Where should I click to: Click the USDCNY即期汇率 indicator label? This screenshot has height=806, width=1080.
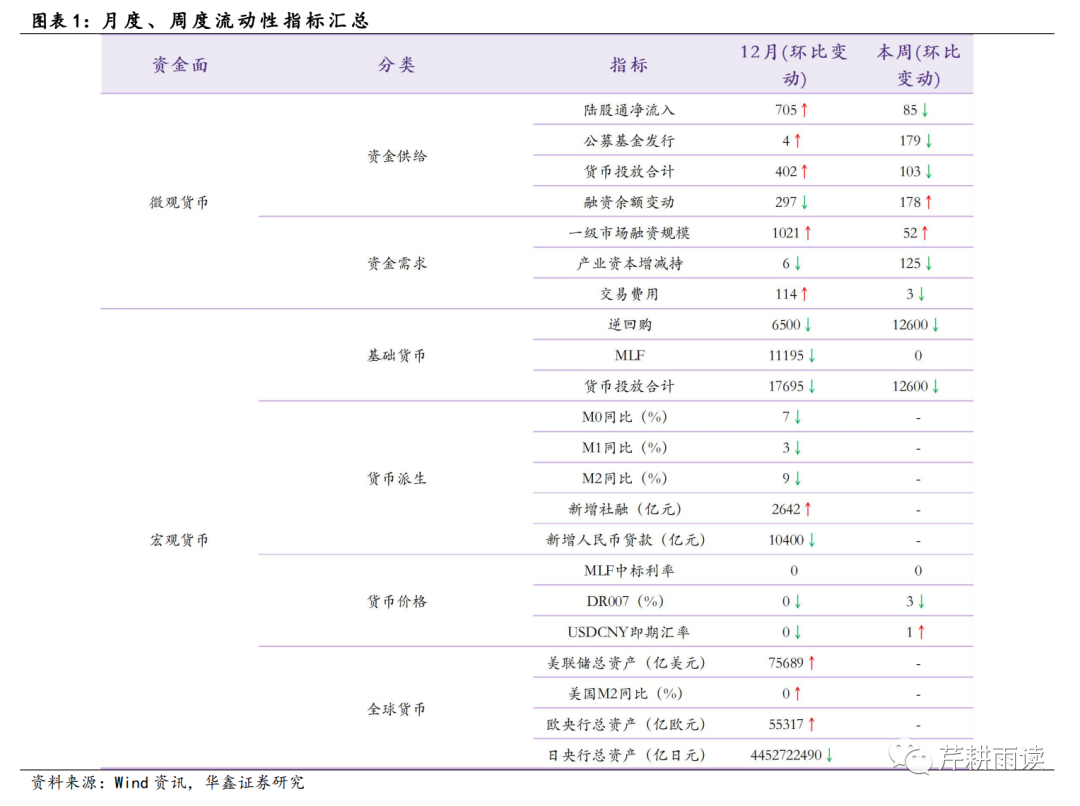tap(629, 632)
